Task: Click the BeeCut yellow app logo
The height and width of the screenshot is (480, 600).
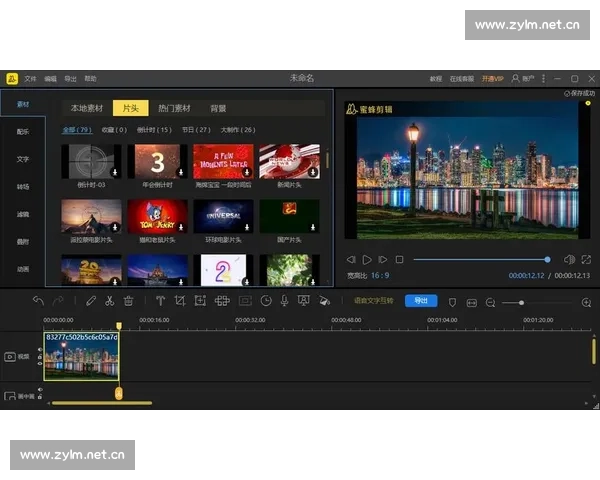Action: pyautogui.click(x=12, y=78)
